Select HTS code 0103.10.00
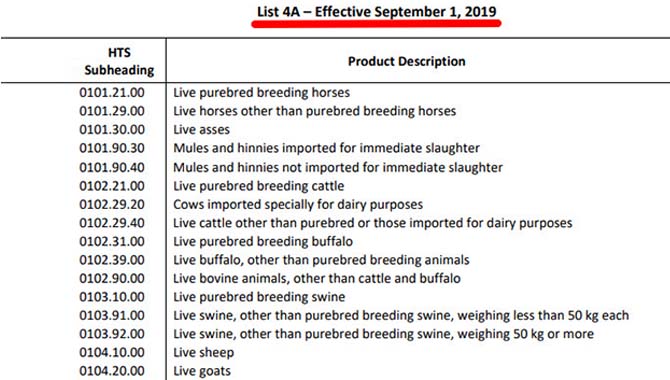670x380 pixels. [112, 297]
